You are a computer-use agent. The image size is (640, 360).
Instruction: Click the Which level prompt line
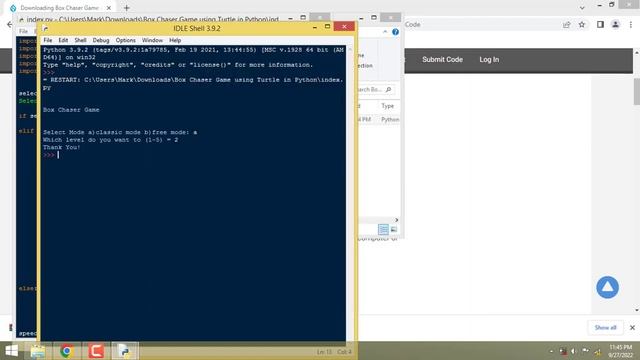[x=110, y=140]
